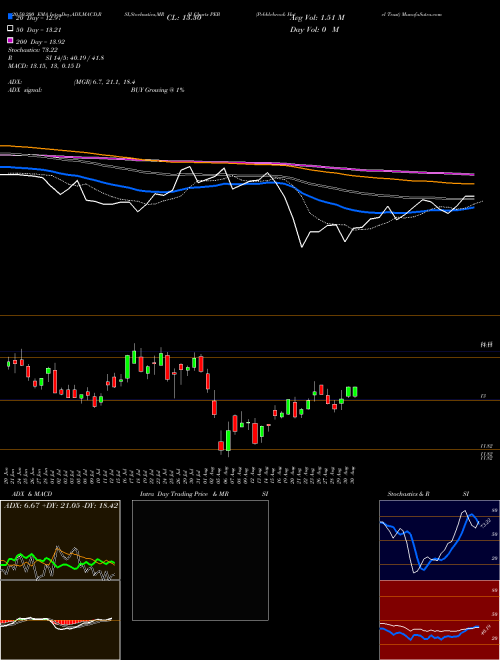The width and height of the screenshot is (500, 660).
Task: Click the white 50 Day legend swatch
Action: (10, 29)
